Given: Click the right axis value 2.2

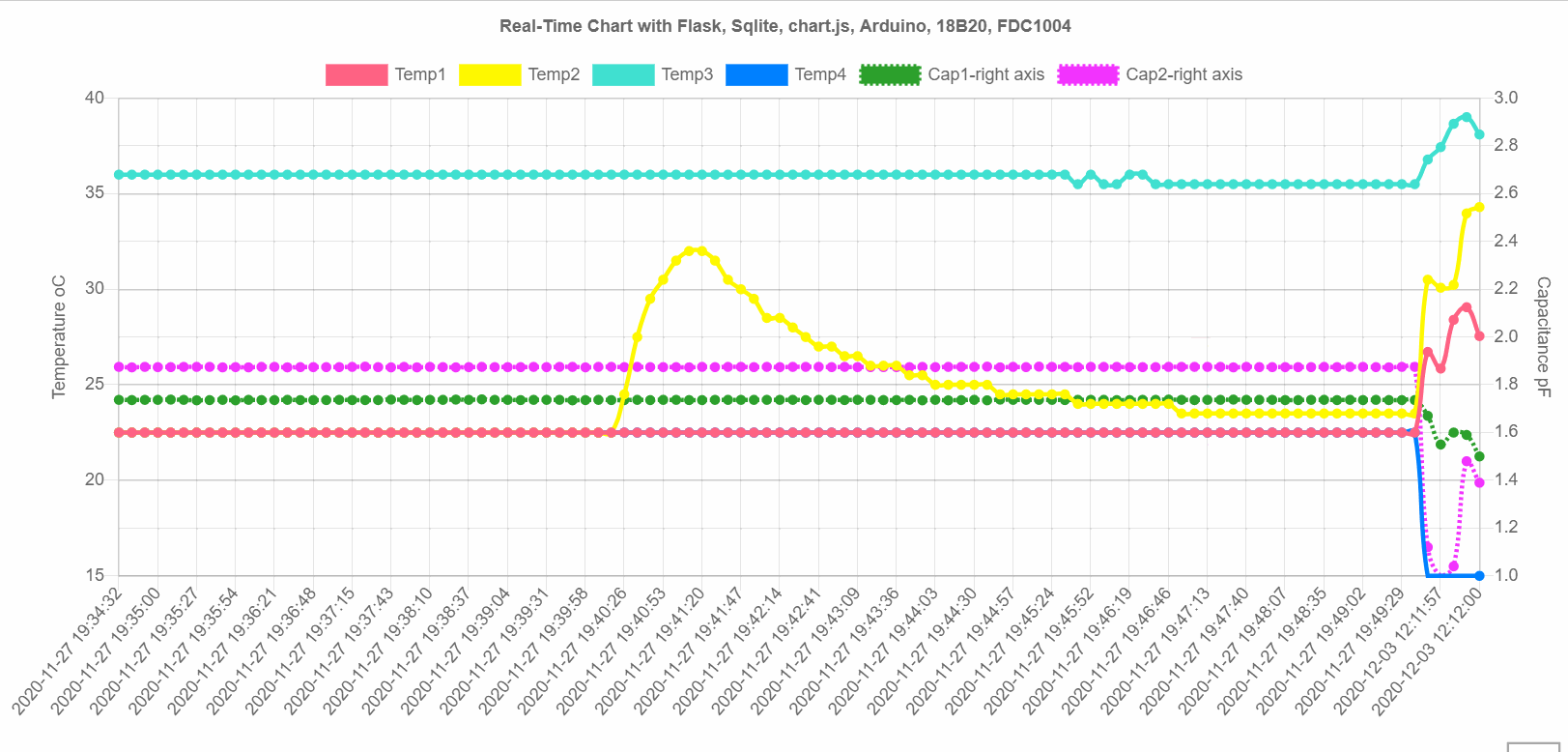Looking at the screenshot, I should pyautogui.click(x=1505, y=288).
